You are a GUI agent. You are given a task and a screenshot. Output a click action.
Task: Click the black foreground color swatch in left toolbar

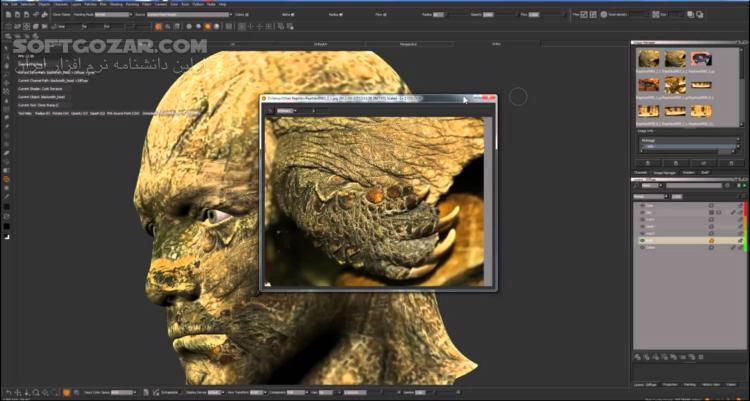click(x=7, y=226)
